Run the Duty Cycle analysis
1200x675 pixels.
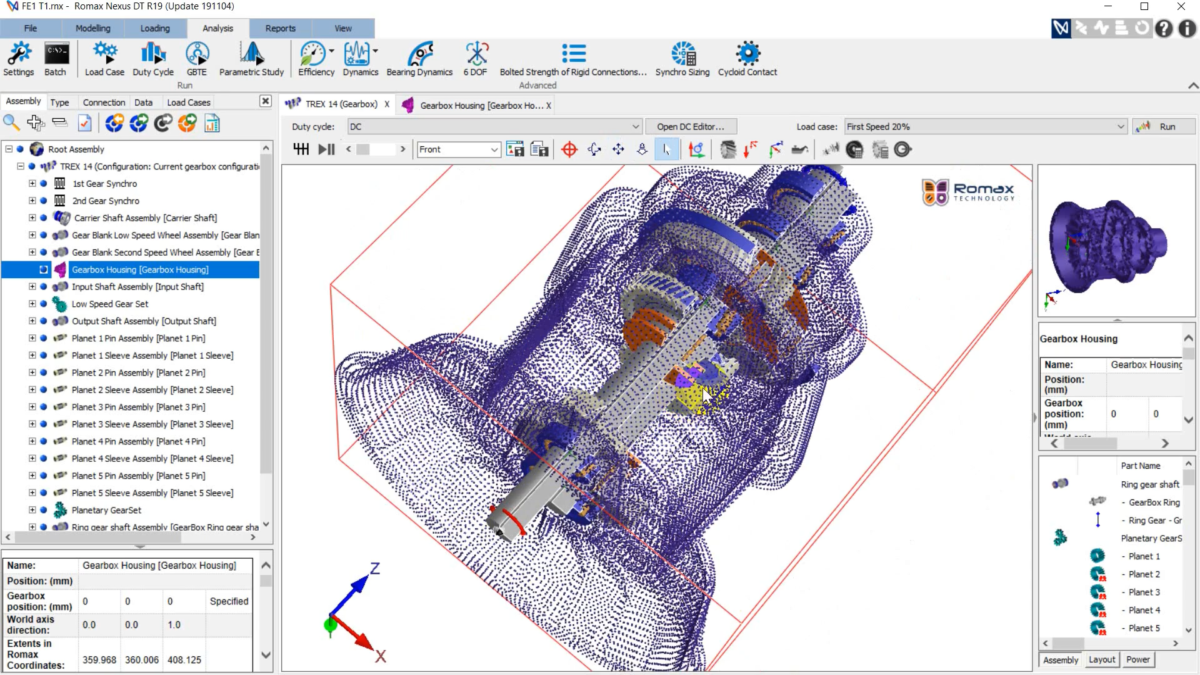click(x=153, y=59)
